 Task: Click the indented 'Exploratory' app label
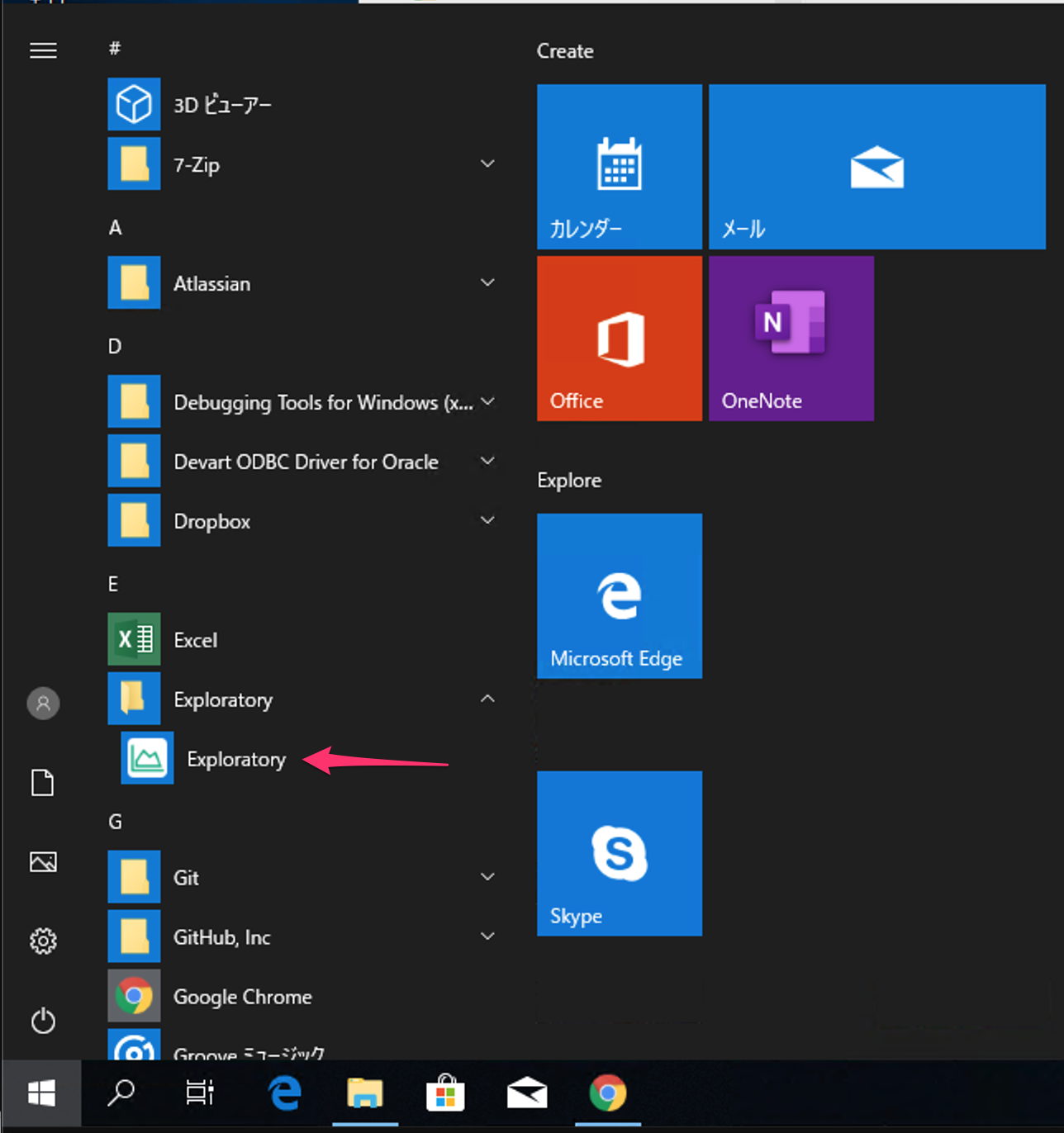237,760
